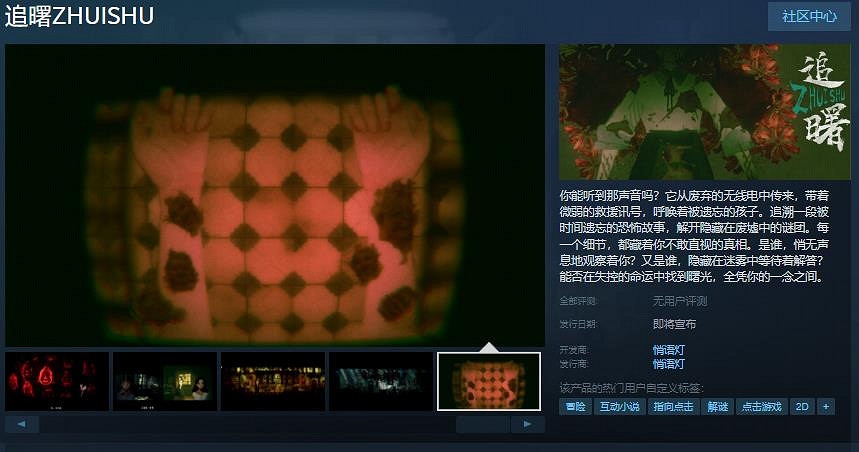Click the 解谜 tag
This screenshot has width=859, height=452.
point(718,407)
